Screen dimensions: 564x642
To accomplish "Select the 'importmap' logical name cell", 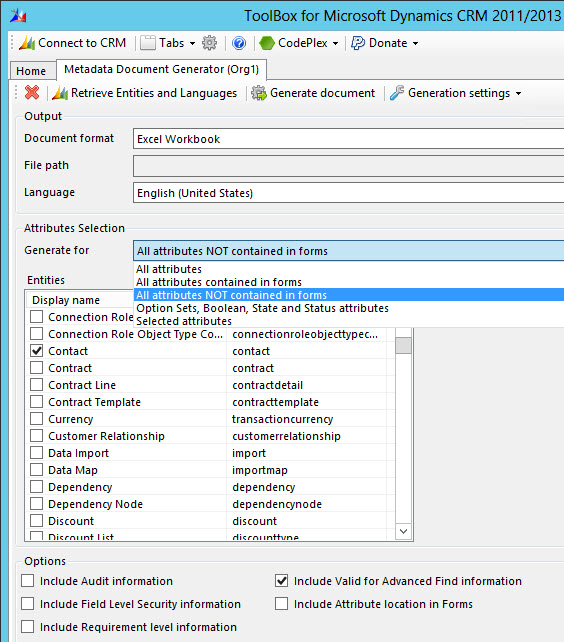I will [x=260, y=470].
